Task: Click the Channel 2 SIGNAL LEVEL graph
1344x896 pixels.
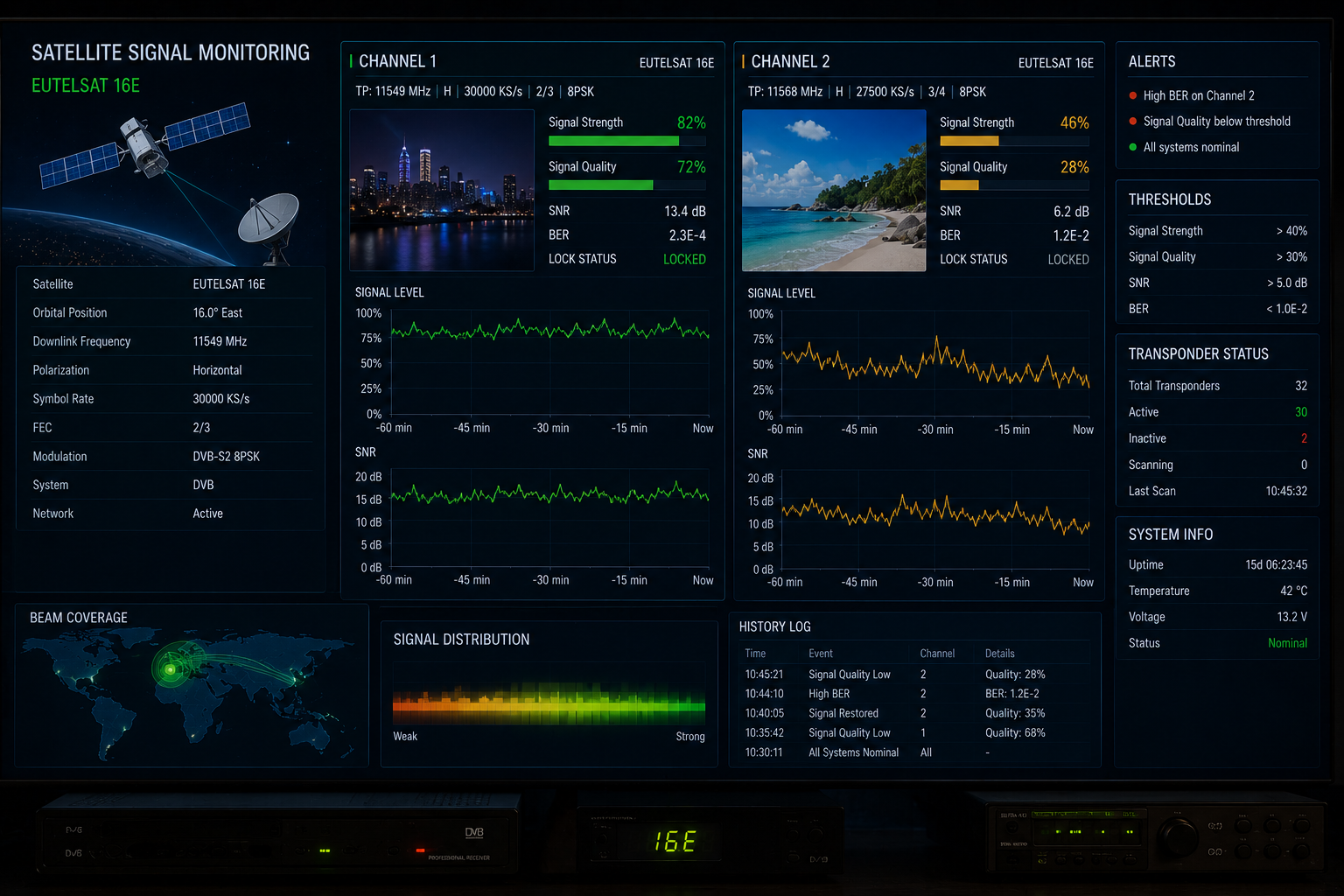Action: pos(936,364)
